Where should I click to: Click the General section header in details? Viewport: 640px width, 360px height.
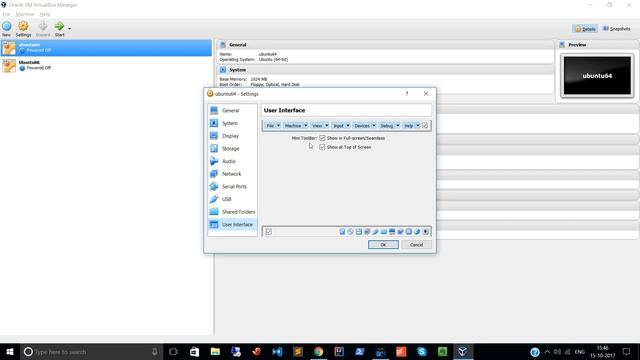385,45
